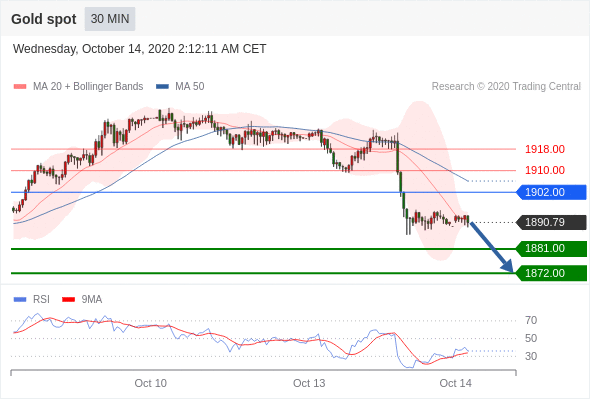Click the 'RSI' legend label
The image size is (590, 400).
pos(41,300)
